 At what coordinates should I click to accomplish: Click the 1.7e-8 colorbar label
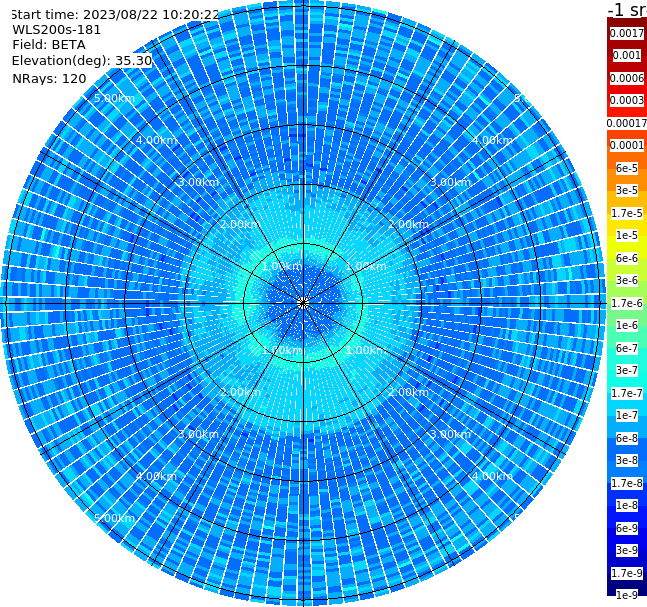pyautogui.click(x=627, y=483)
